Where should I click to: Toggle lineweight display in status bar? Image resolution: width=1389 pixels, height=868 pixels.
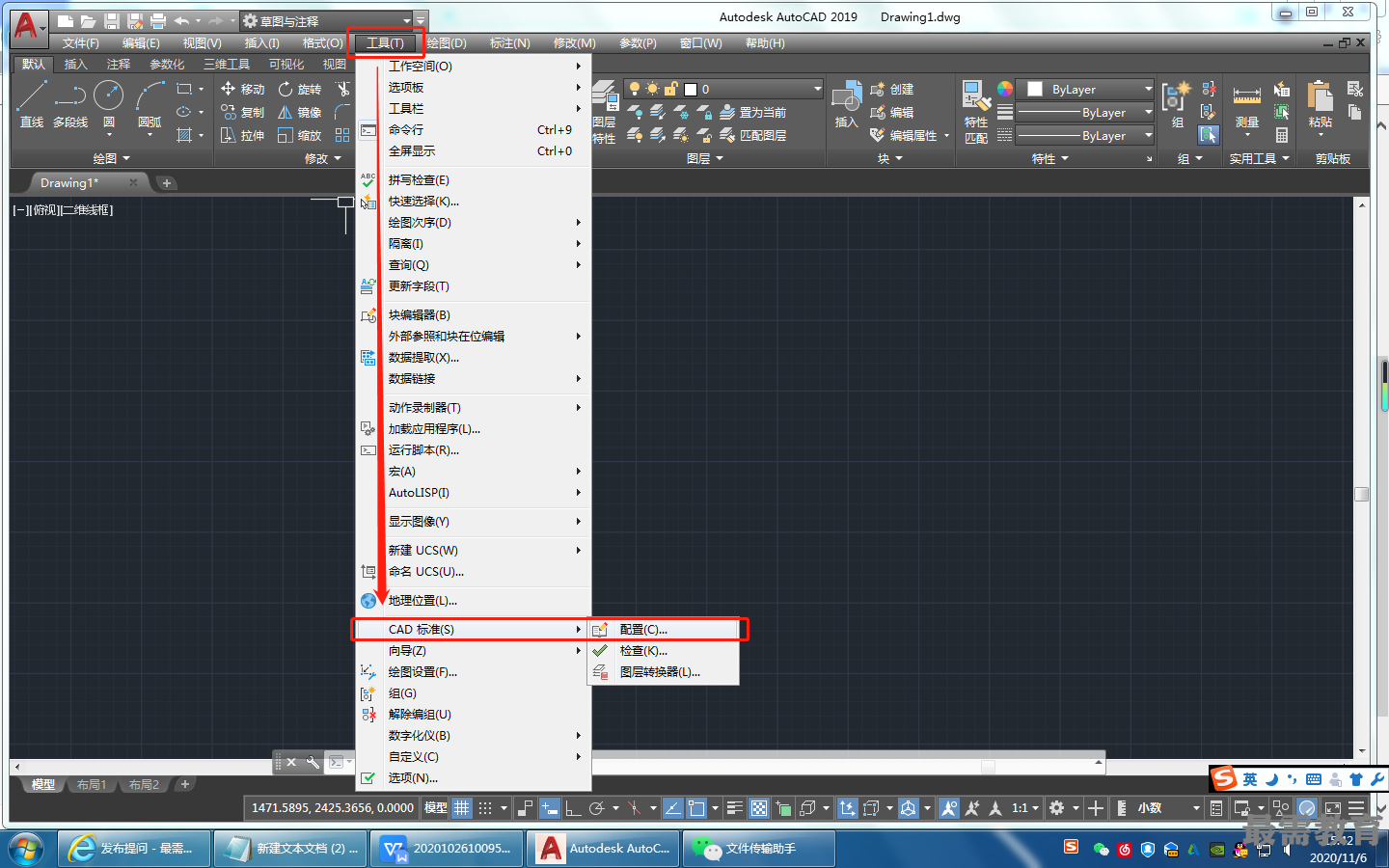735,808
